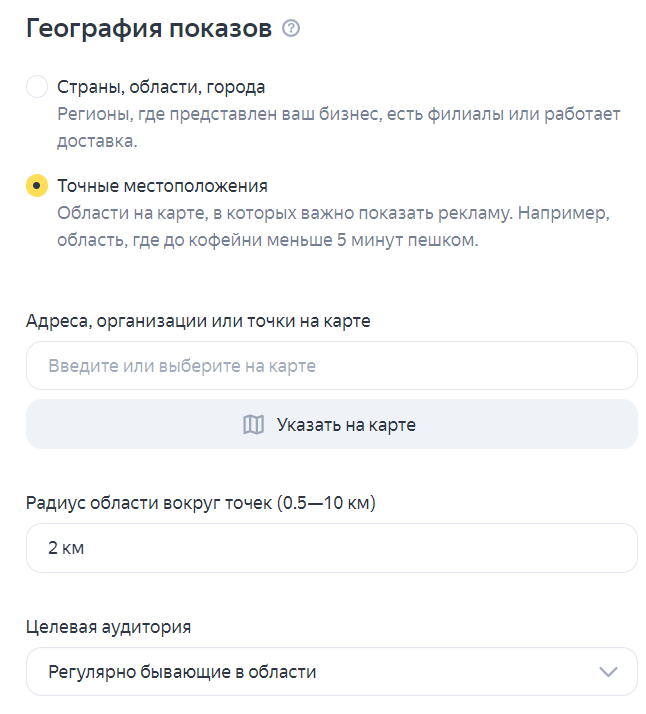This screenshot has width=646, height=714.
Task: Click the map icon in the Указать на карте button
Action: pos(254,425)
